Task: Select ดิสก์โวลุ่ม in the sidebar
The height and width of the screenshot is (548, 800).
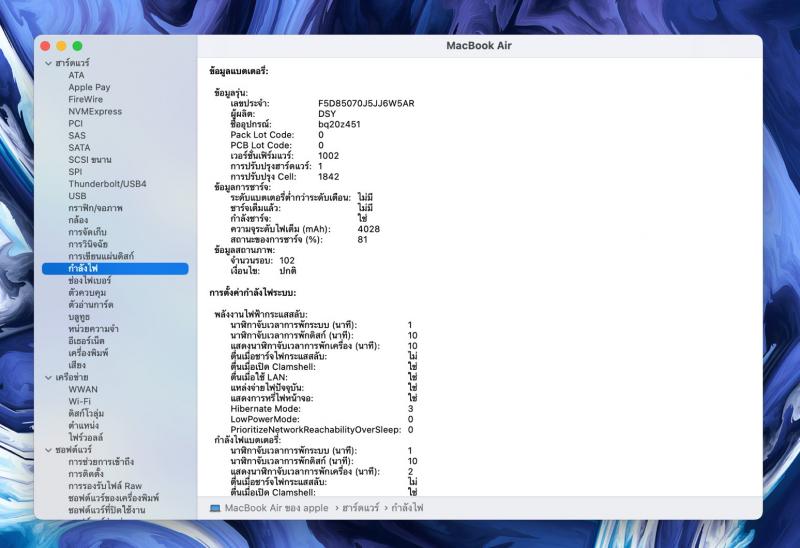Action: [x=86, y=413]
